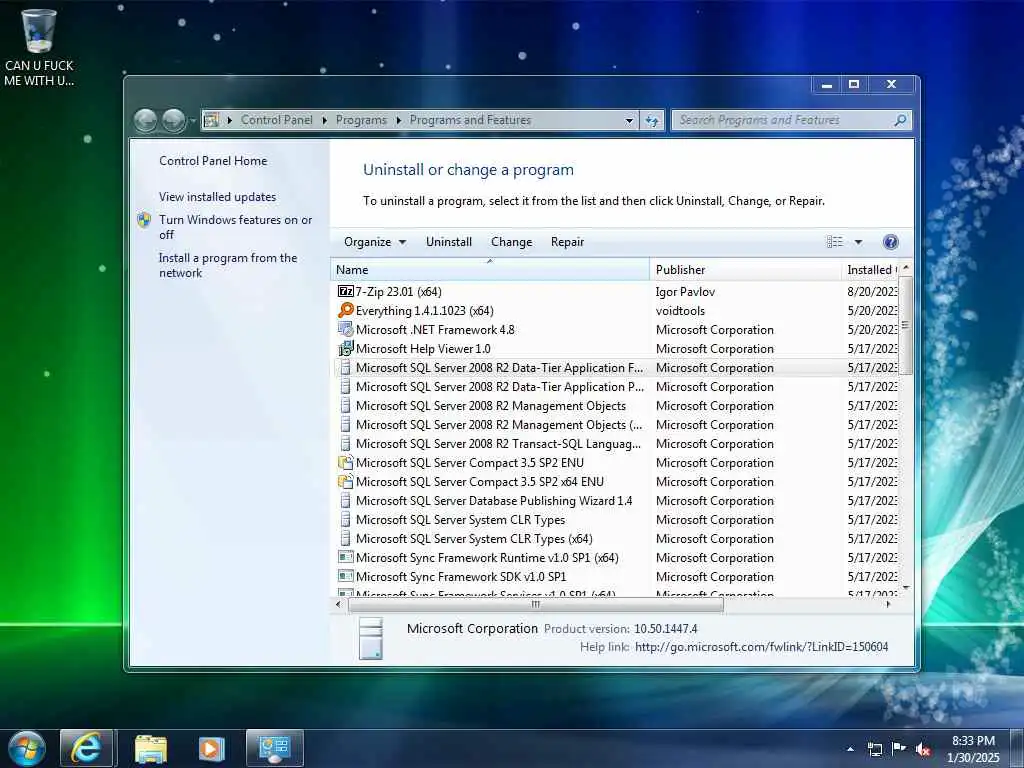Click the Refresh button beside address bar
This screenshot has width=1024, height=768.
click(652, 120)
